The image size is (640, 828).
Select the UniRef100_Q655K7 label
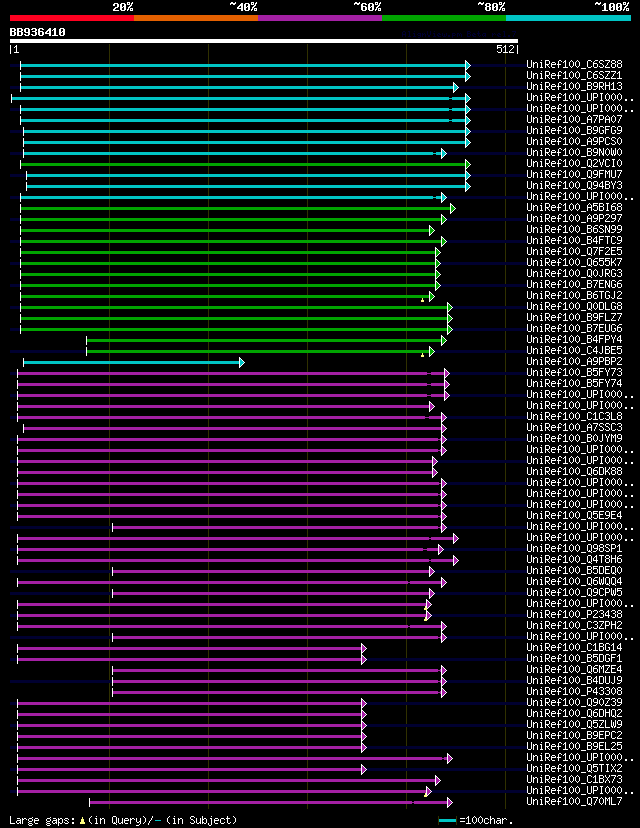(x=574, y=262)
